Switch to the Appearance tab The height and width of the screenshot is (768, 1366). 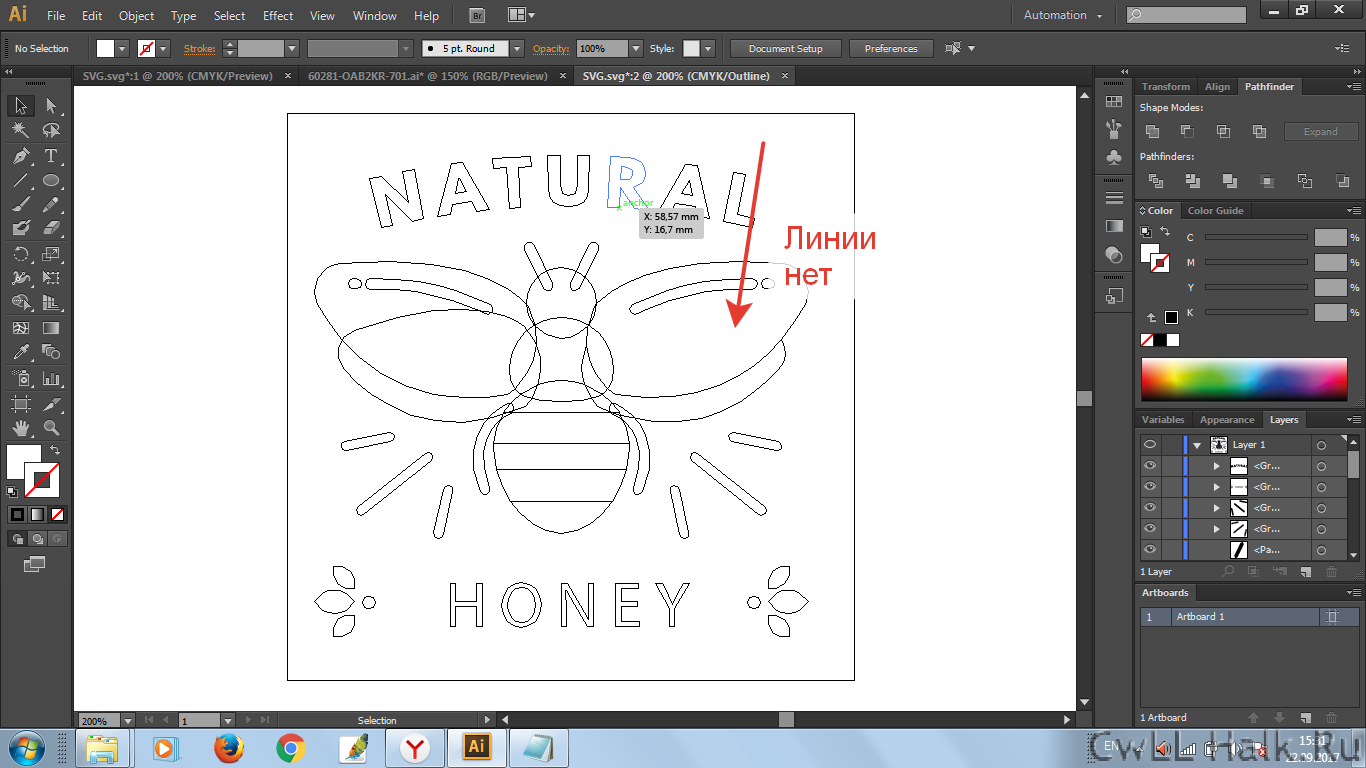click(x=1227, y=420)
